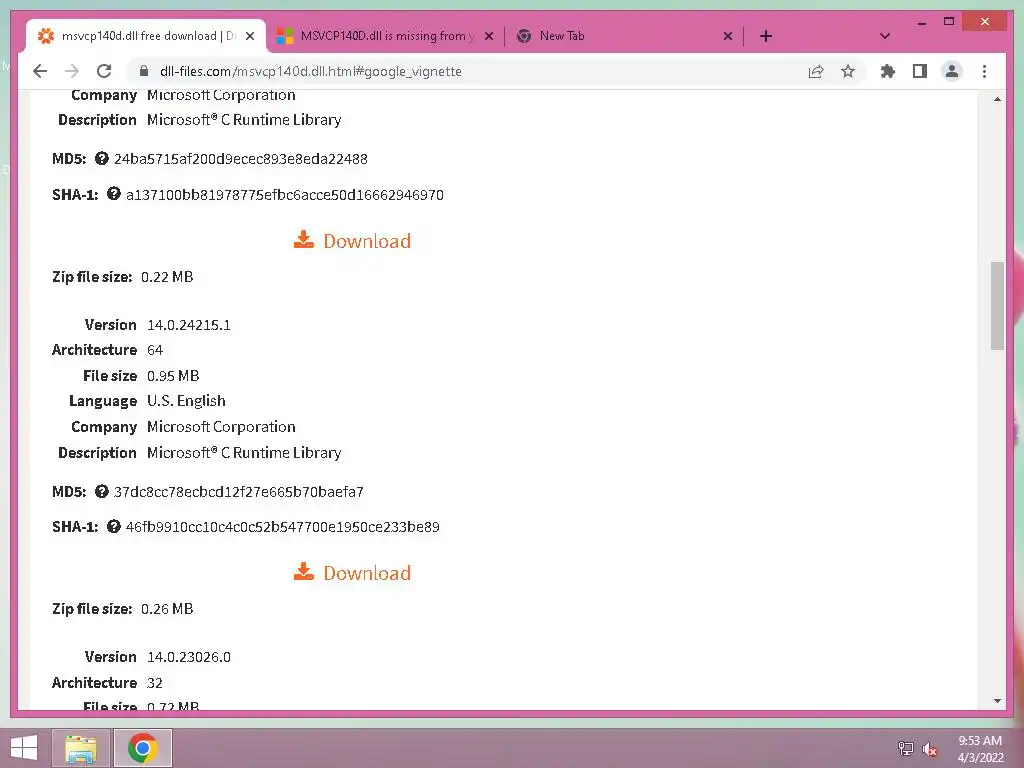This screenshot has height=768, width=1024.
Task: Bookmark this page with star icon
Action: tap(848, 71)
